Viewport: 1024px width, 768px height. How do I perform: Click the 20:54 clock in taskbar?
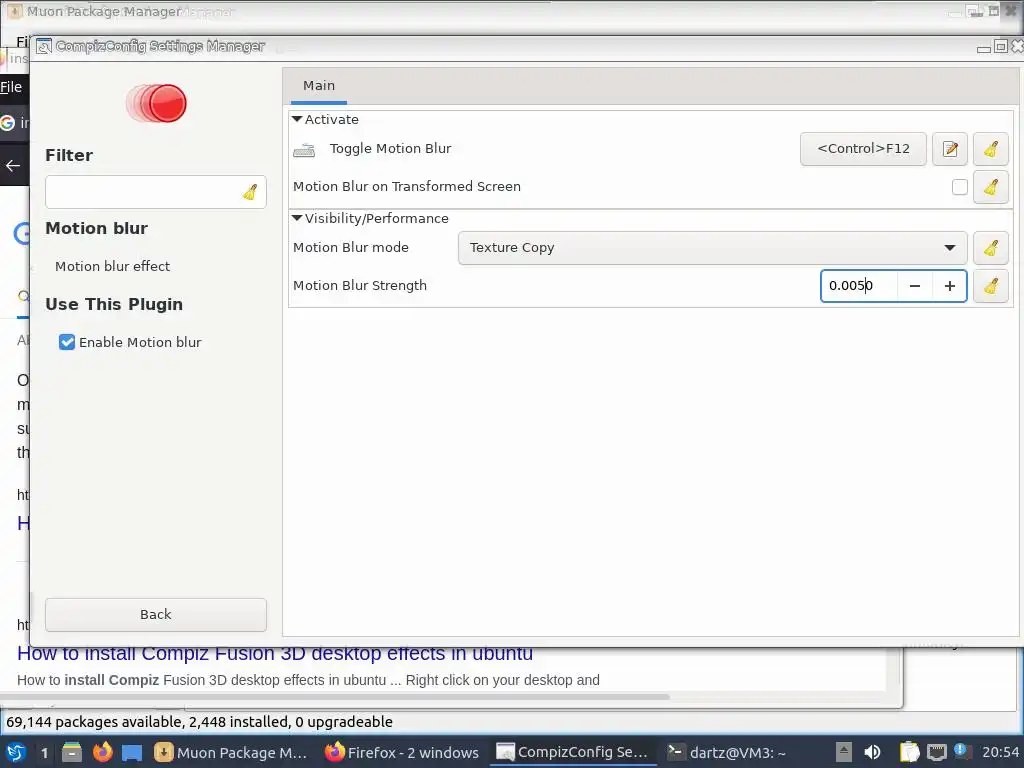click(1000, 753)
